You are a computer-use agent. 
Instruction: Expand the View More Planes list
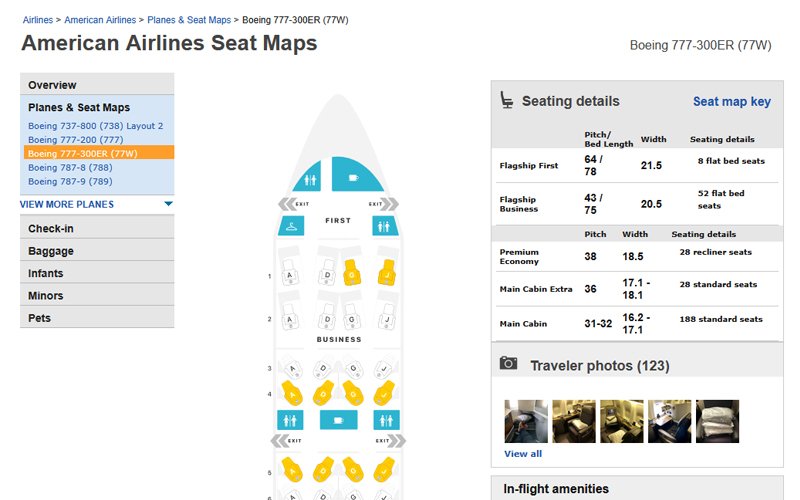(x=96, y=204)
